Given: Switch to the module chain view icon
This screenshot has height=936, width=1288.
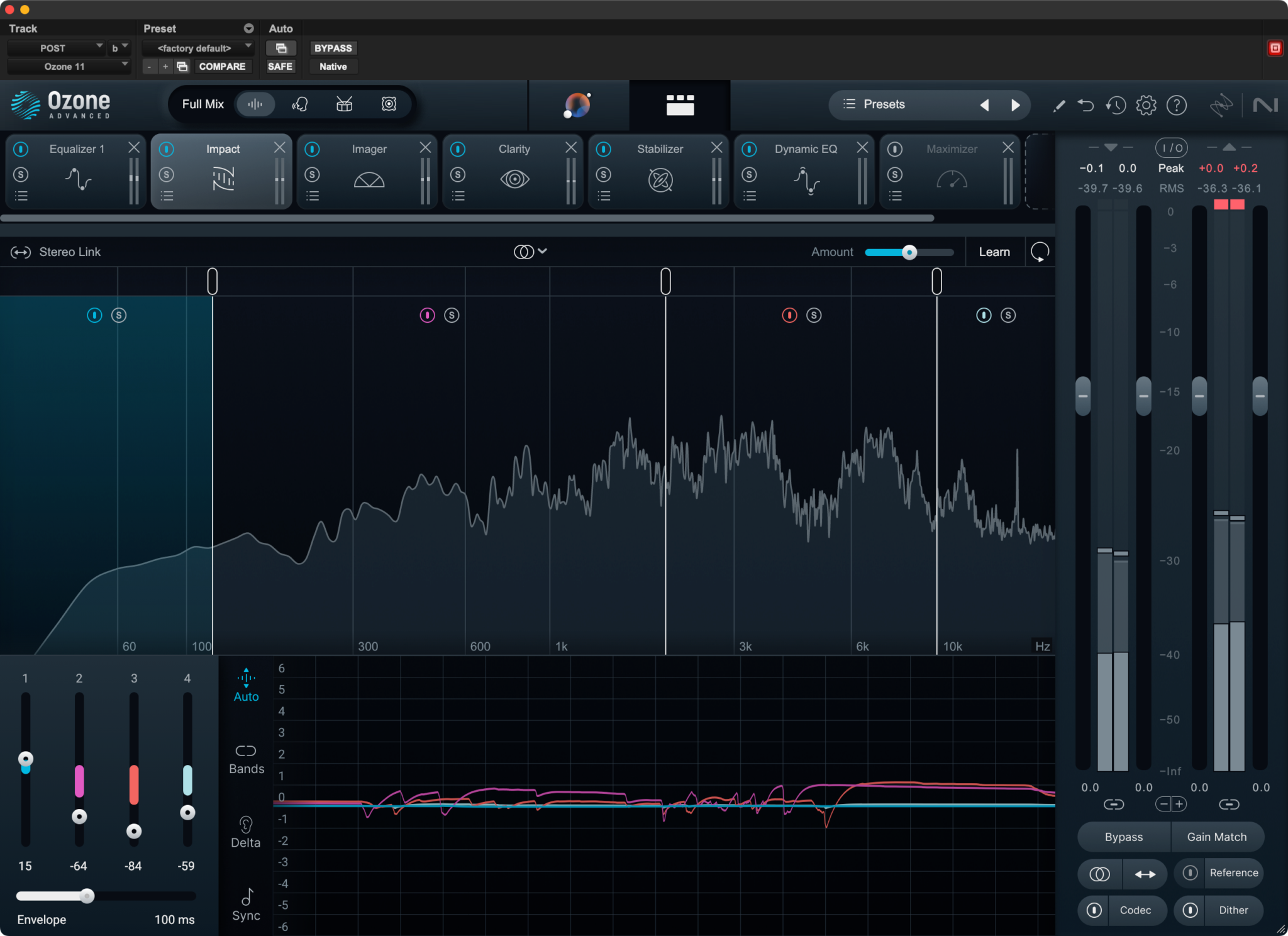Looking at the screenshot, I should 680,104.
